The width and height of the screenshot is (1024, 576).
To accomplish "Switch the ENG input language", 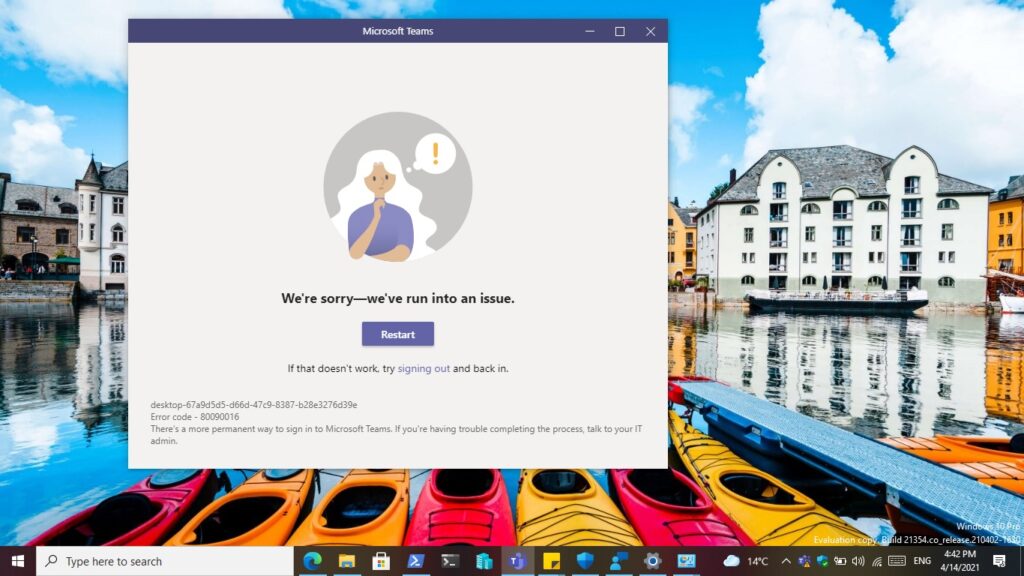I will click(922, 561).
